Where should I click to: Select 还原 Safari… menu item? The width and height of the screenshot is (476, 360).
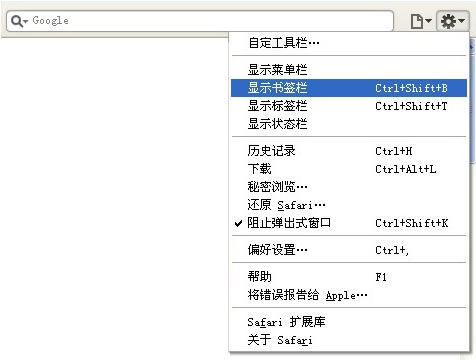(x=349, y=205)
